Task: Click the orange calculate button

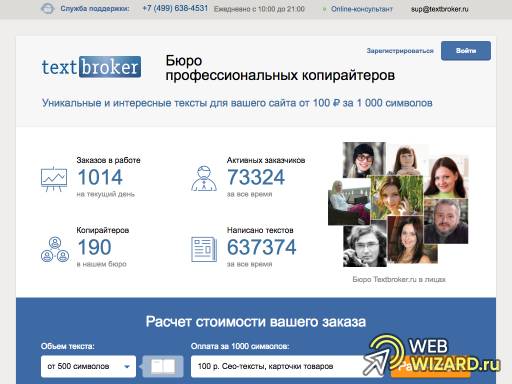Action: 430,367
